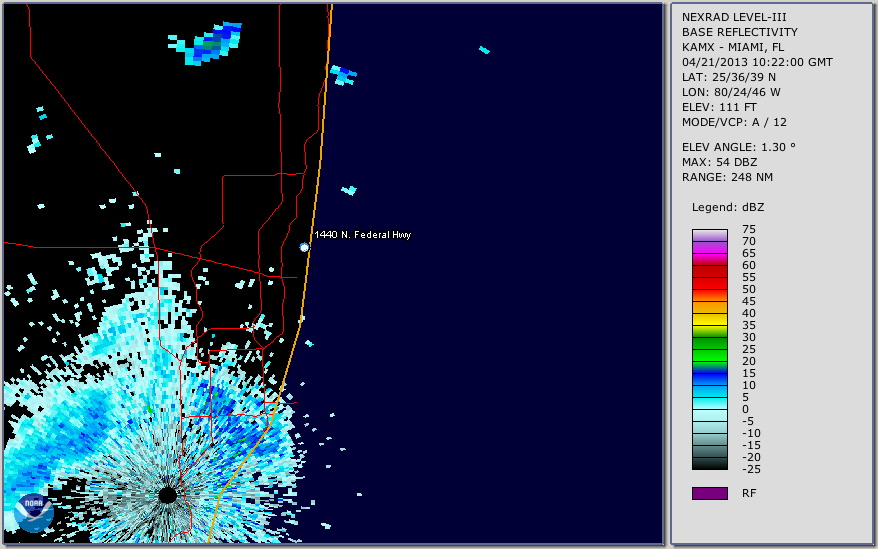Click the -25 value in the legend
This screenshot has width=878, height=549.
[751, 469]
